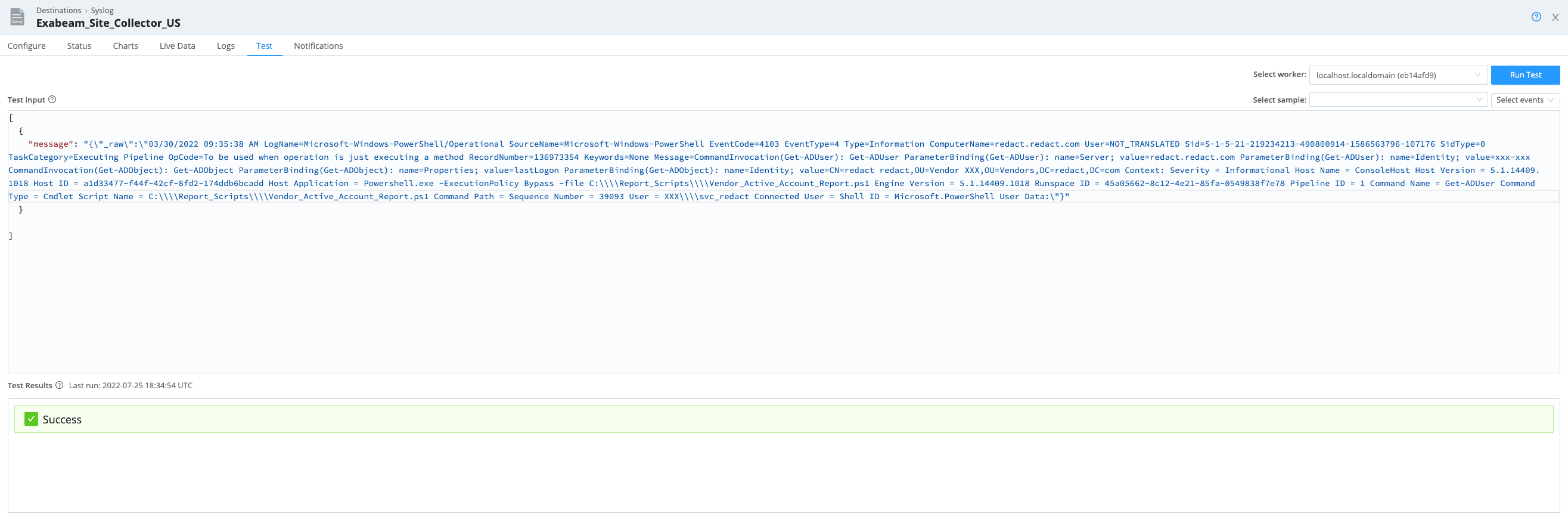Open the Notifications tab
1568x520 pixels.
point(318,47)
